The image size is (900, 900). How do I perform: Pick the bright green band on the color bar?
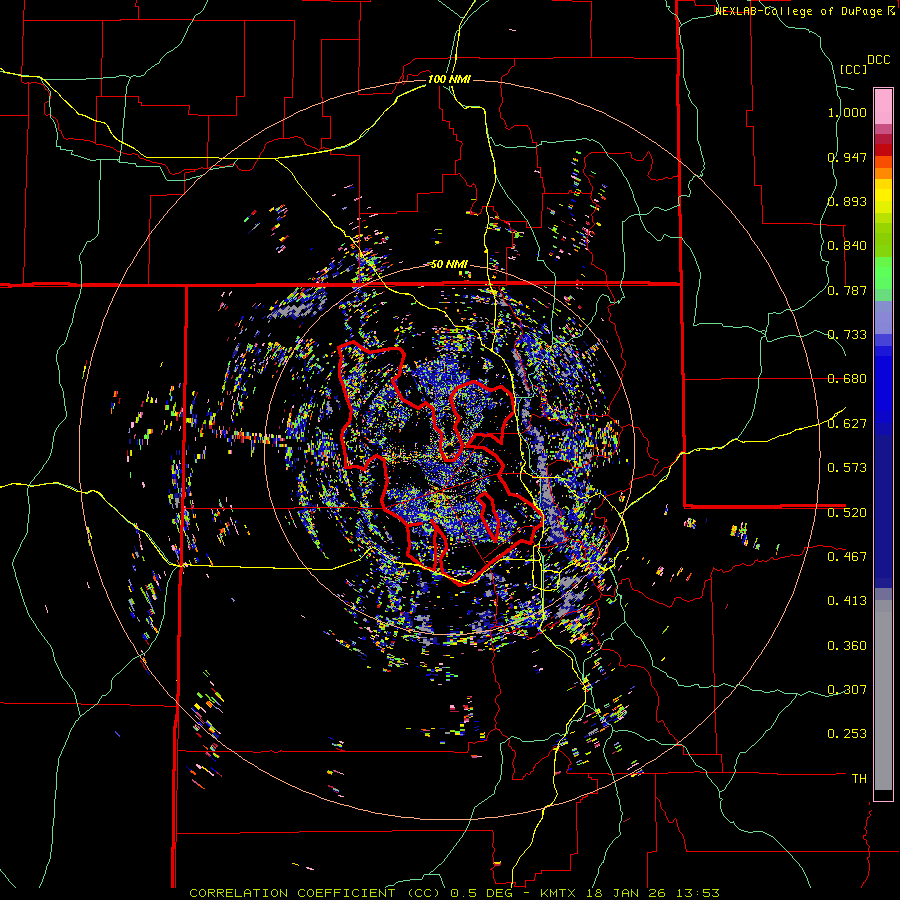[x=883, y=273]
